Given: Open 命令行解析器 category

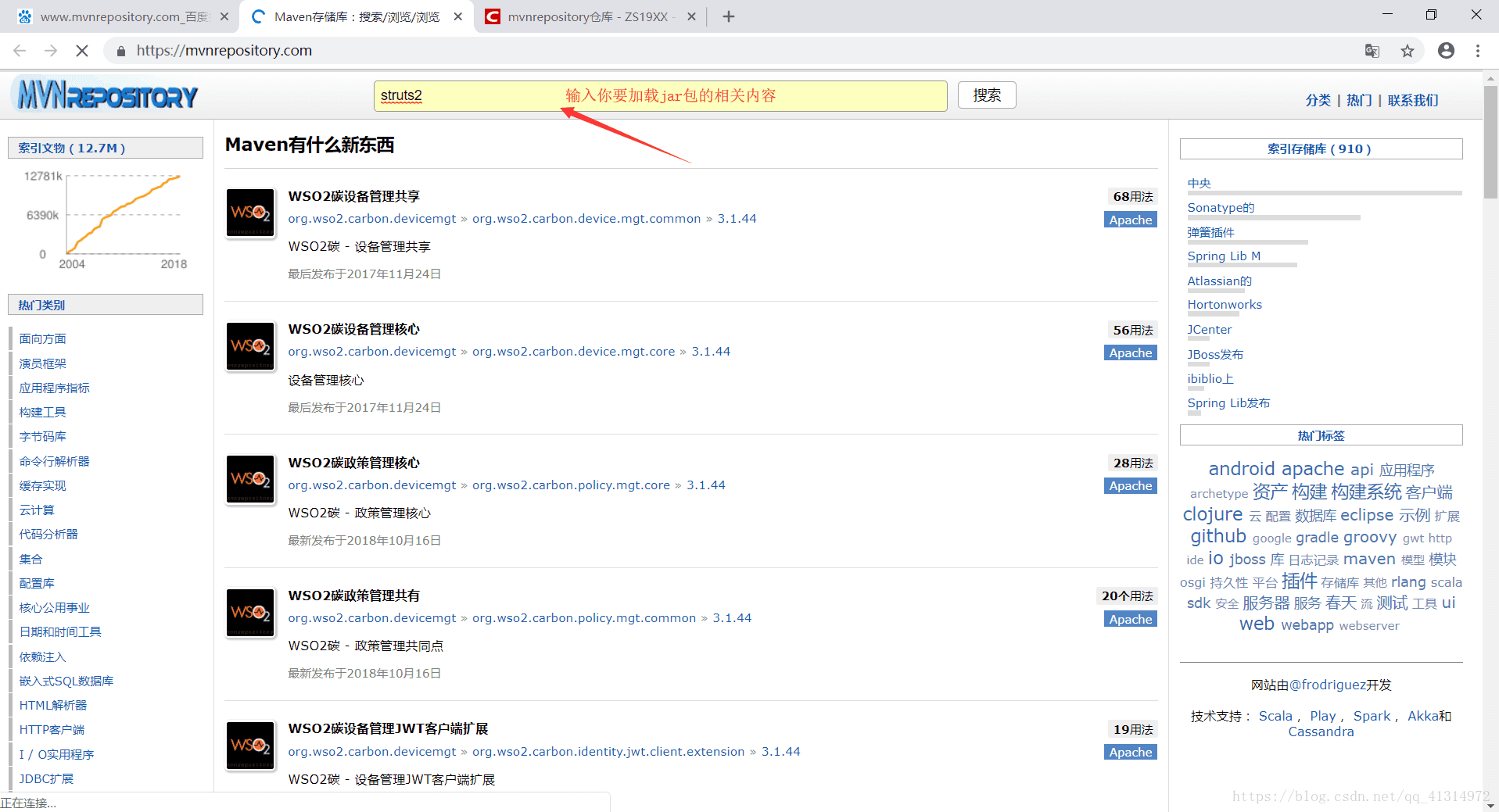Looking at the screenshot, I should coord(55,461).
